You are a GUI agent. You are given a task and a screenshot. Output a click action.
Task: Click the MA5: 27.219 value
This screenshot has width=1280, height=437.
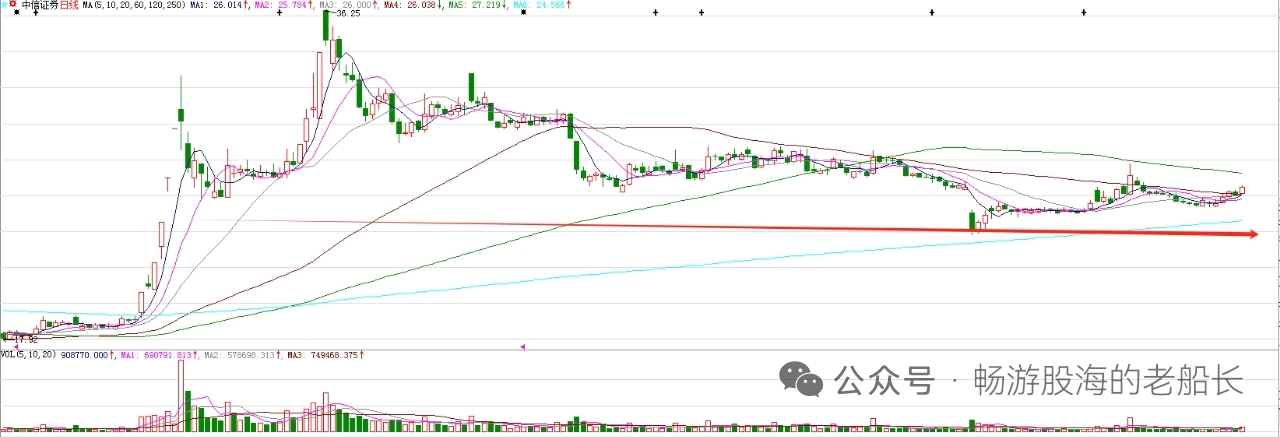point(477,5)
